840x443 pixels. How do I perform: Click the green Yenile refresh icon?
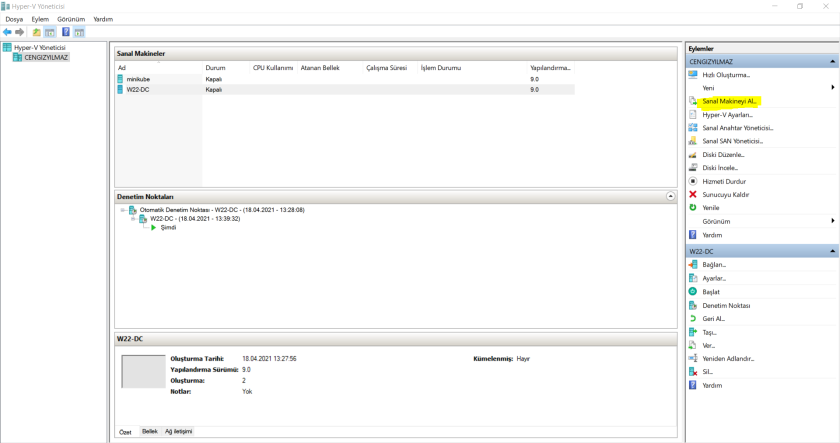pos(693,207)
